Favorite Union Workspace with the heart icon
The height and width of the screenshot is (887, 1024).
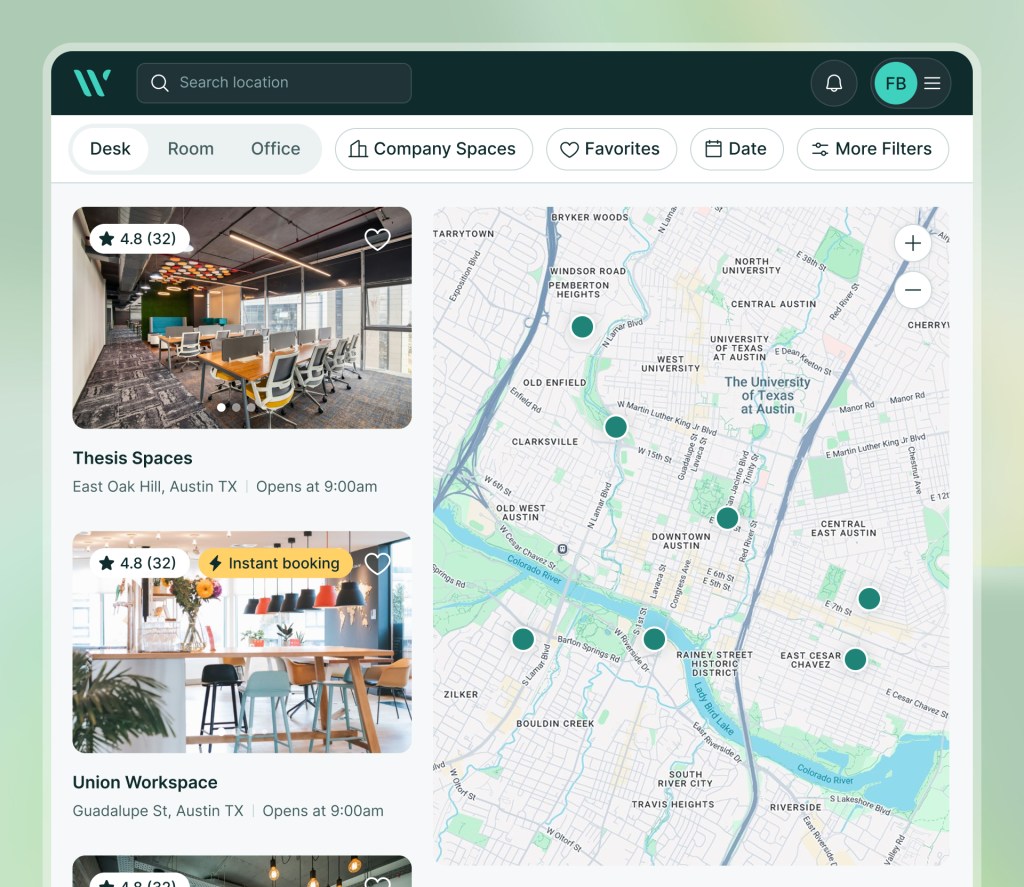pyautogui.click(x=377, y=564)
